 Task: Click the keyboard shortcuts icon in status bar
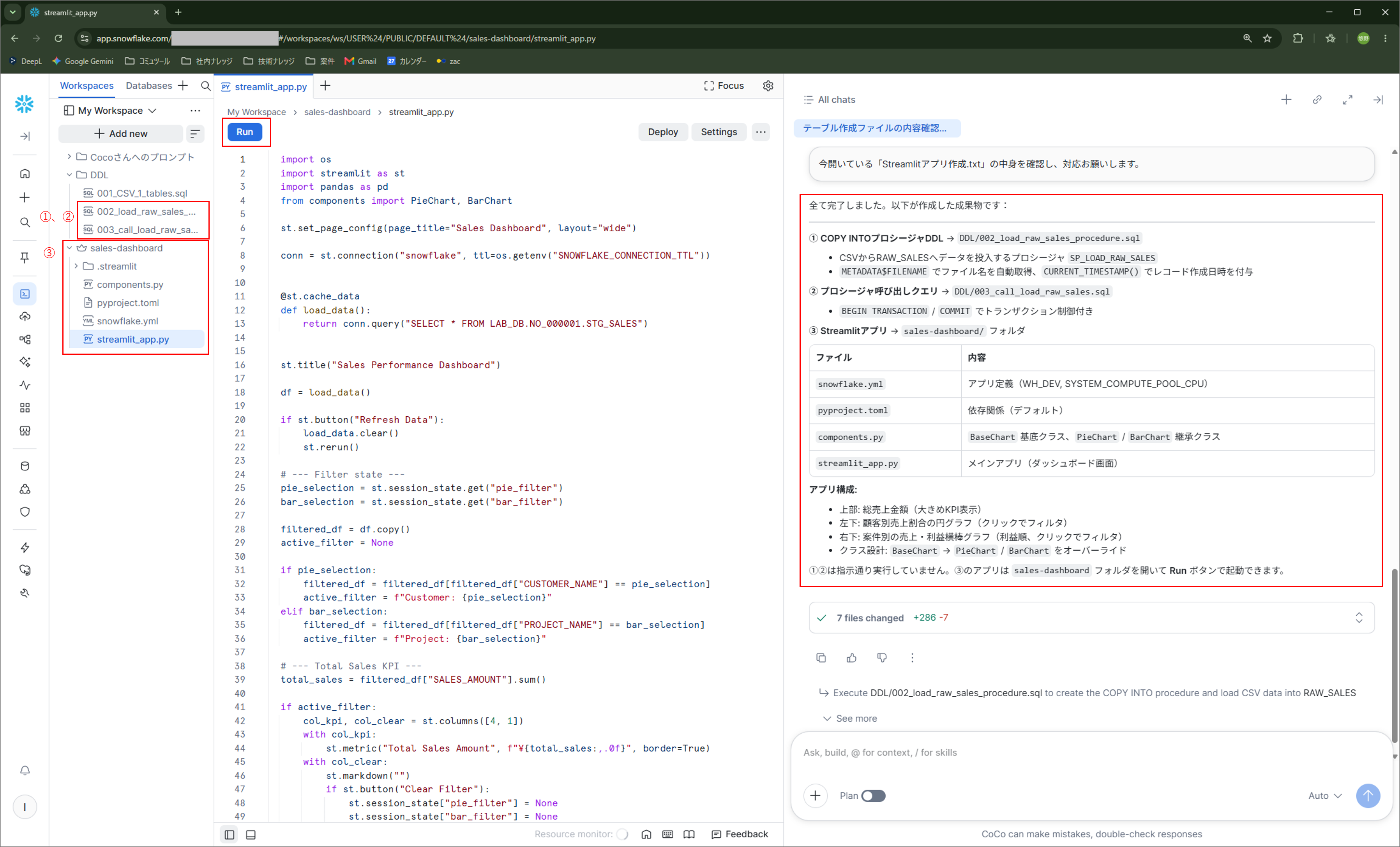tap(667, 834)
